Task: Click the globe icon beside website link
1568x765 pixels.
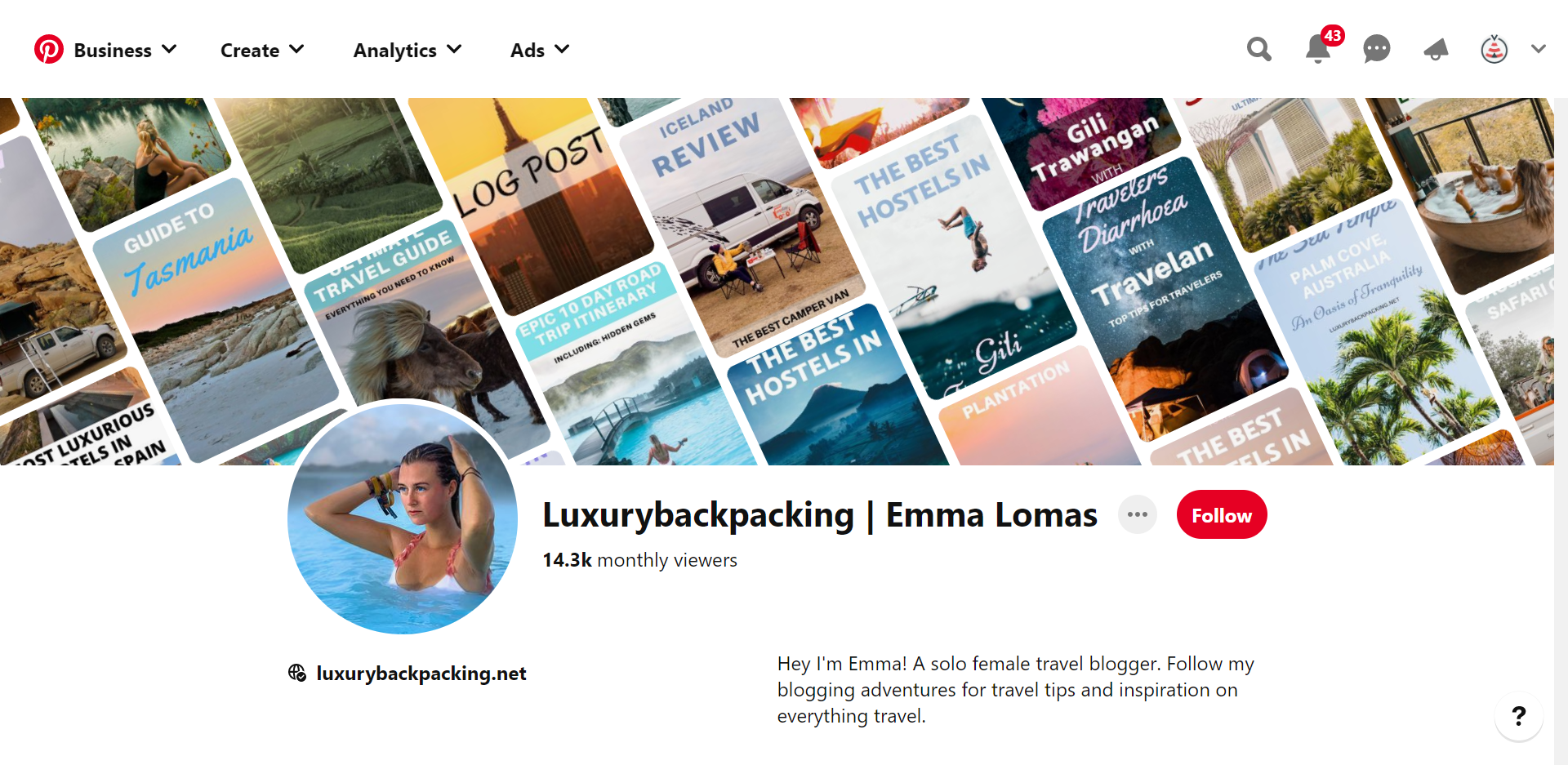Action: click(x=297, y=673)
